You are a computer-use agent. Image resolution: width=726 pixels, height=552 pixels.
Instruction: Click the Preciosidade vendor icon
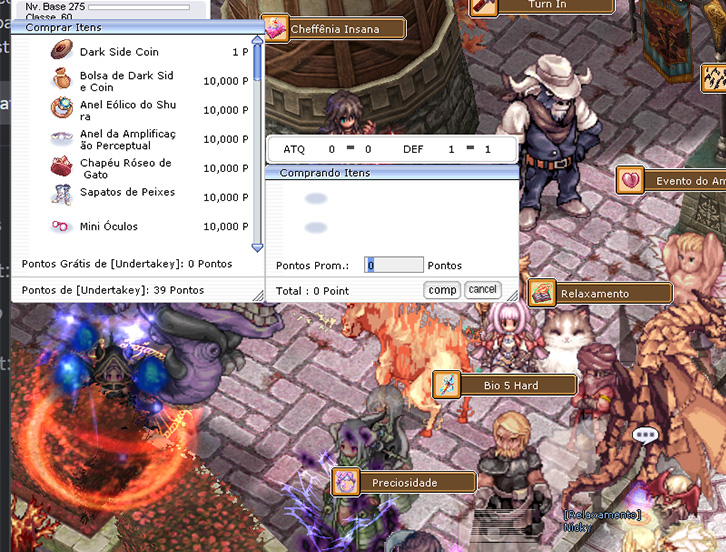[x=346, y=482]
